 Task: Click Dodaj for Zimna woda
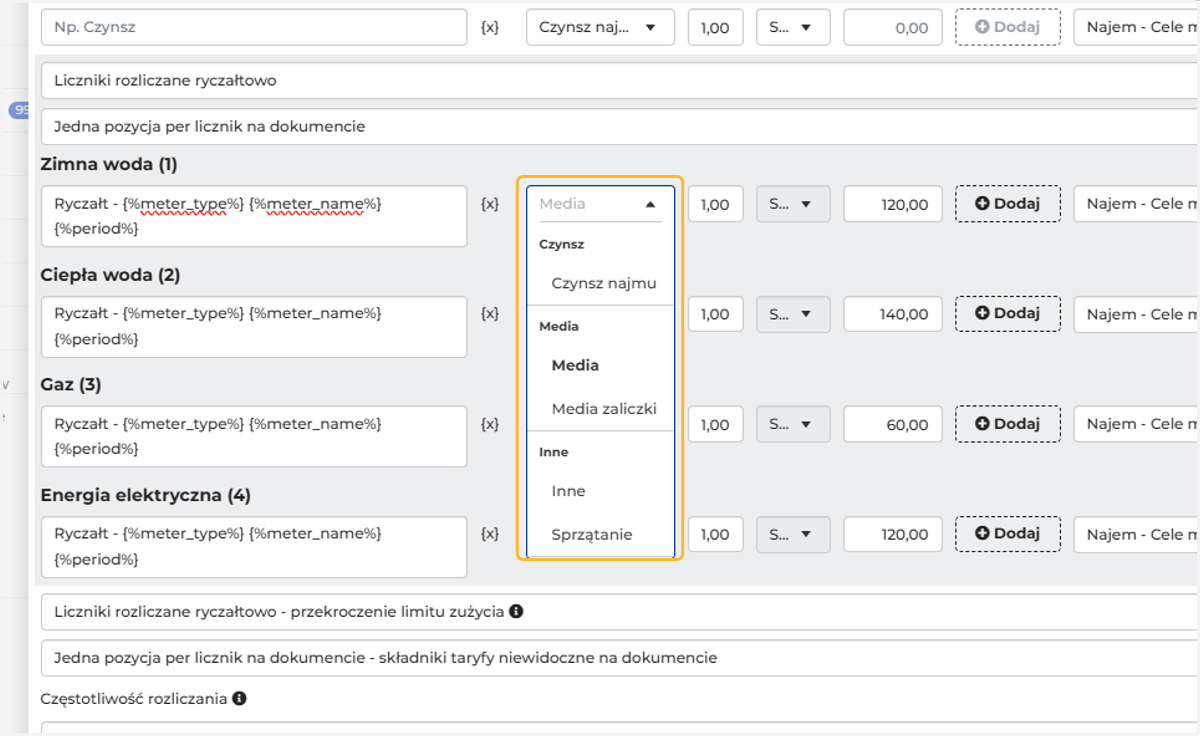(1008, 204)
